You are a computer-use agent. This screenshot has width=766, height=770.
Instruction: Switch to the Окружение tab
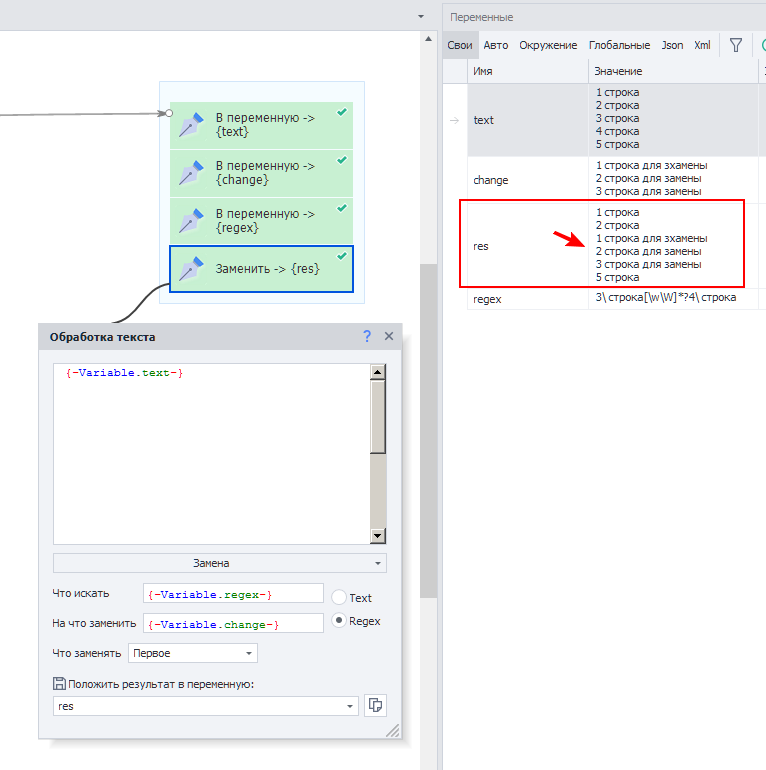tap(548, 45)
